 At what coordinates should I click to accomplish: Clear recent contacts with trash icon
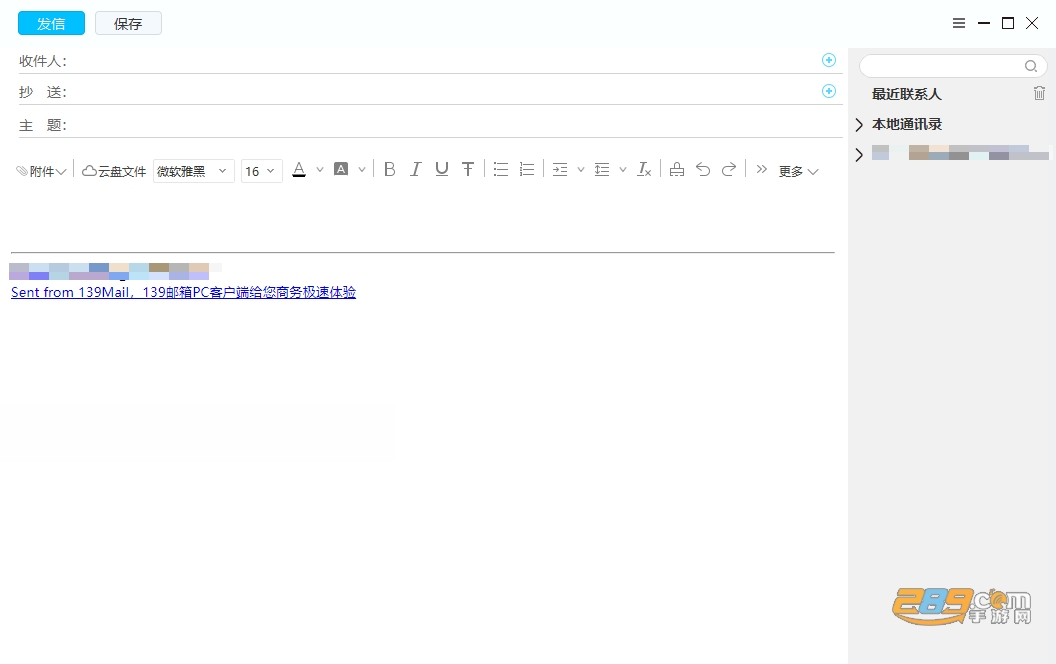[1039, 93]
